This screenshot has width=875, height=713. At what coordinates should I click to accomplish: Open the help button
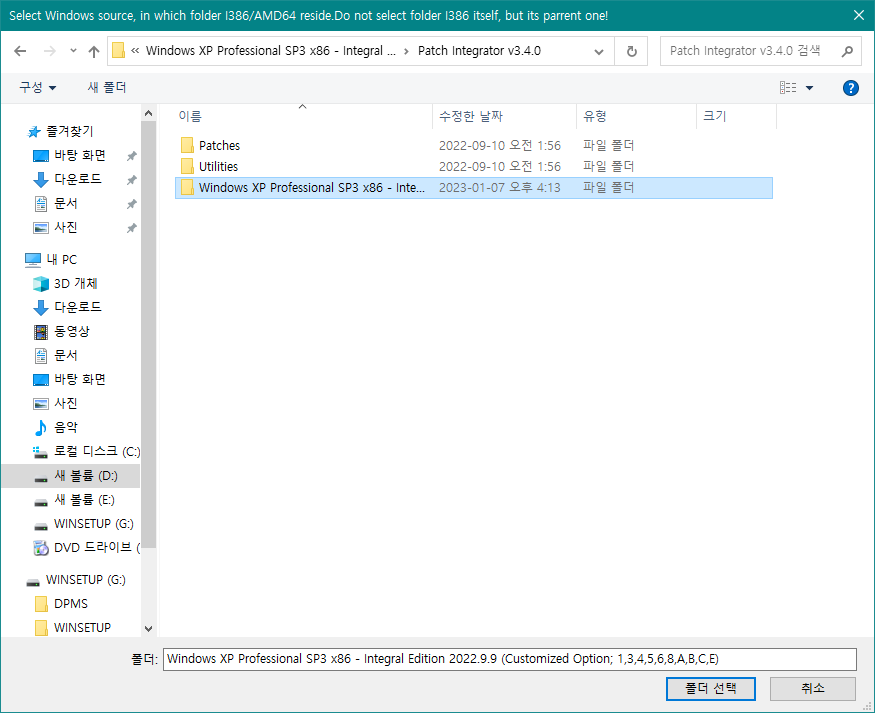[850, 88]
